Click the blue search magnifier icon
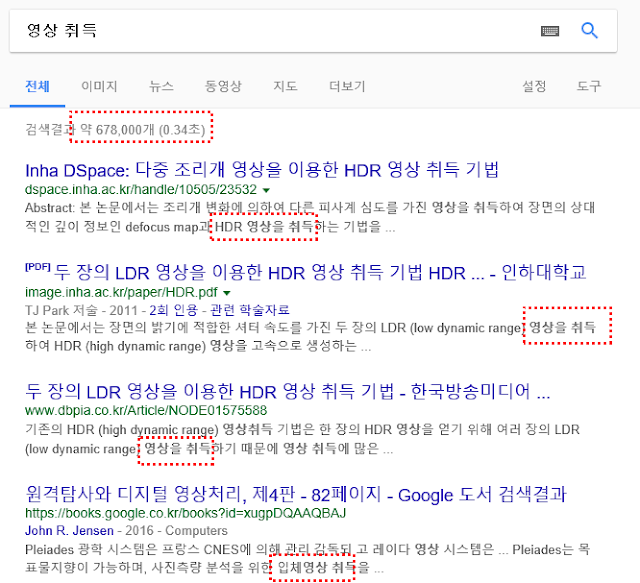This screenshot has height=583, width=640. (589, 31)
